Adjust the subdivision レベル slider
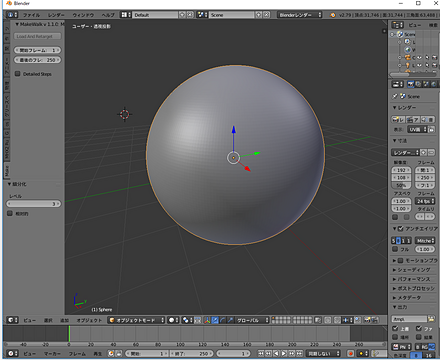The height and width of the screenshot is (360, 440). (x=34, y=204)
